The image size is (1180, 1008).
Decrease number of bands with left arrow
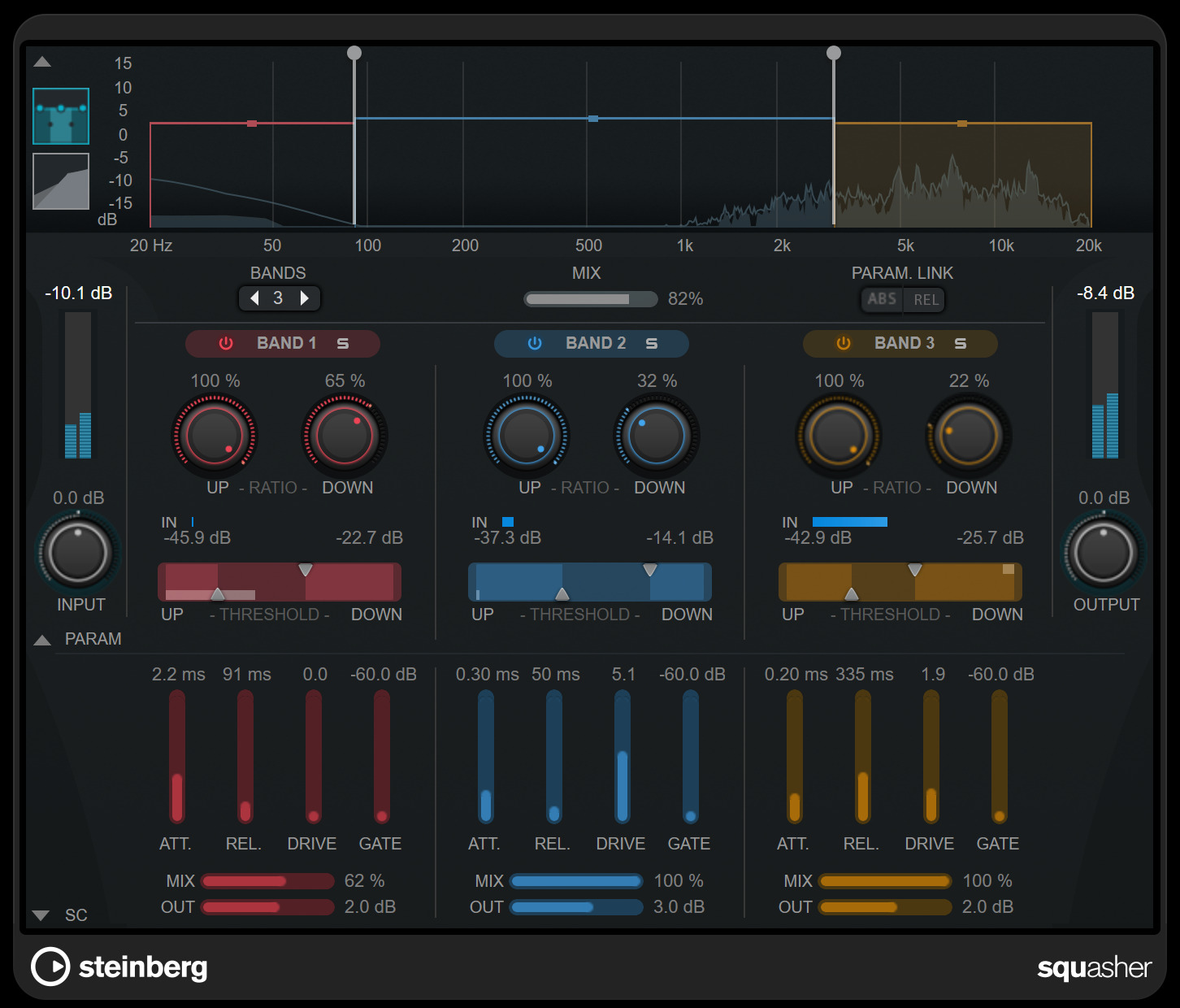click(254, 298)
